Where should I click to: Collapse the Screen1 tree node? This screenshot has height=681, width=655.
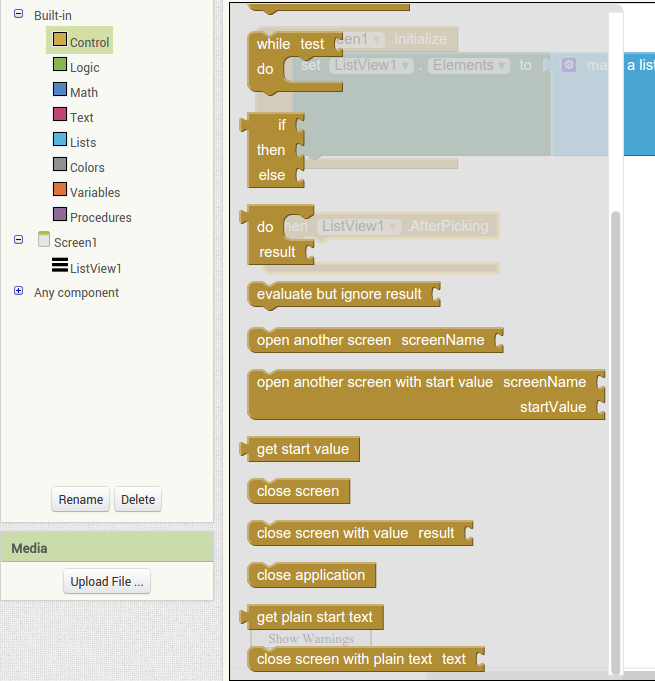click(18, 241)
